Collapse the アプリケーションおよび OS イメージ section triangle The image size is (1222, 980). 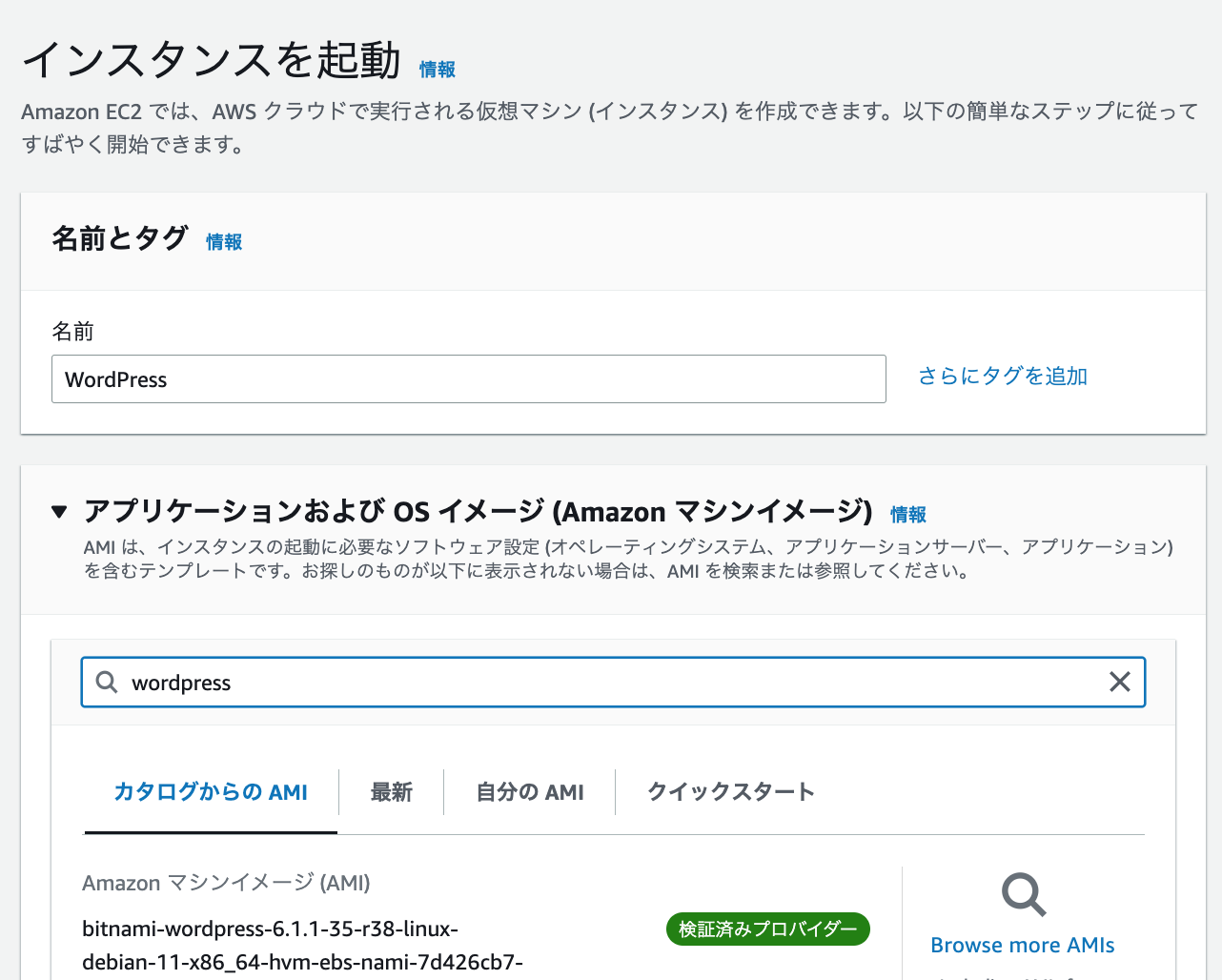click(x=59, y=512)
